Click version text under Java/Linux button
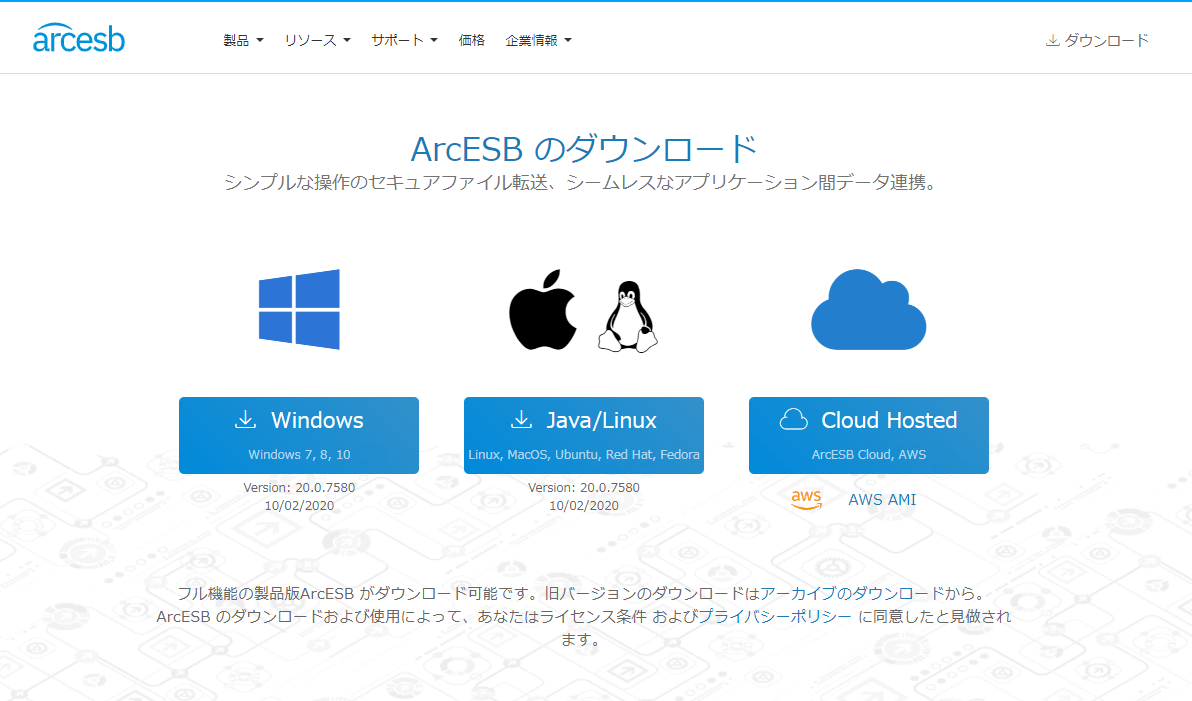Viewport: 1192px width, 701px height. click(584, 487)
